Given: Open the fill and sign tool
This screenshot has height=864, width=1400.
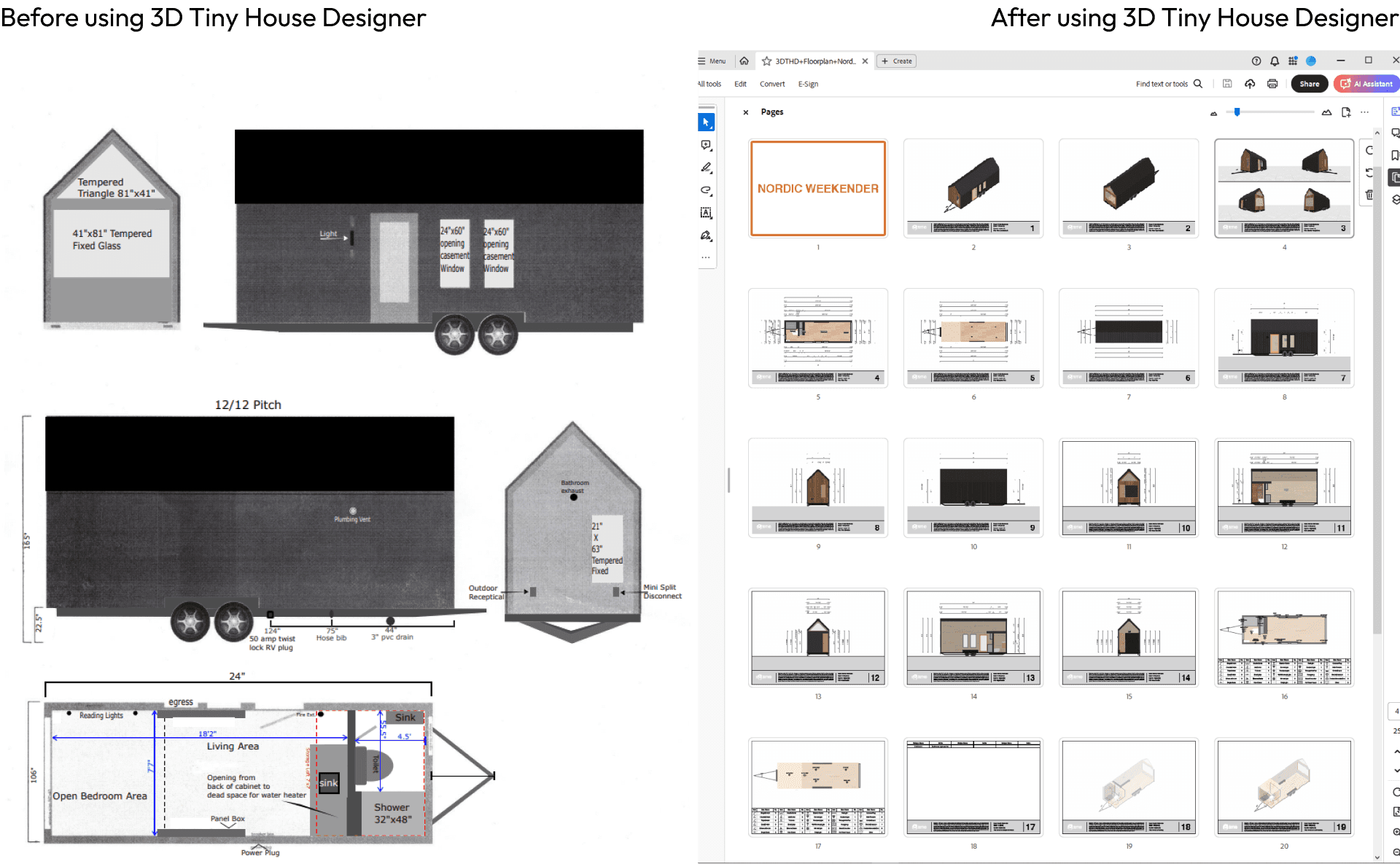Looking at the screenshot, I should [706, 236].
